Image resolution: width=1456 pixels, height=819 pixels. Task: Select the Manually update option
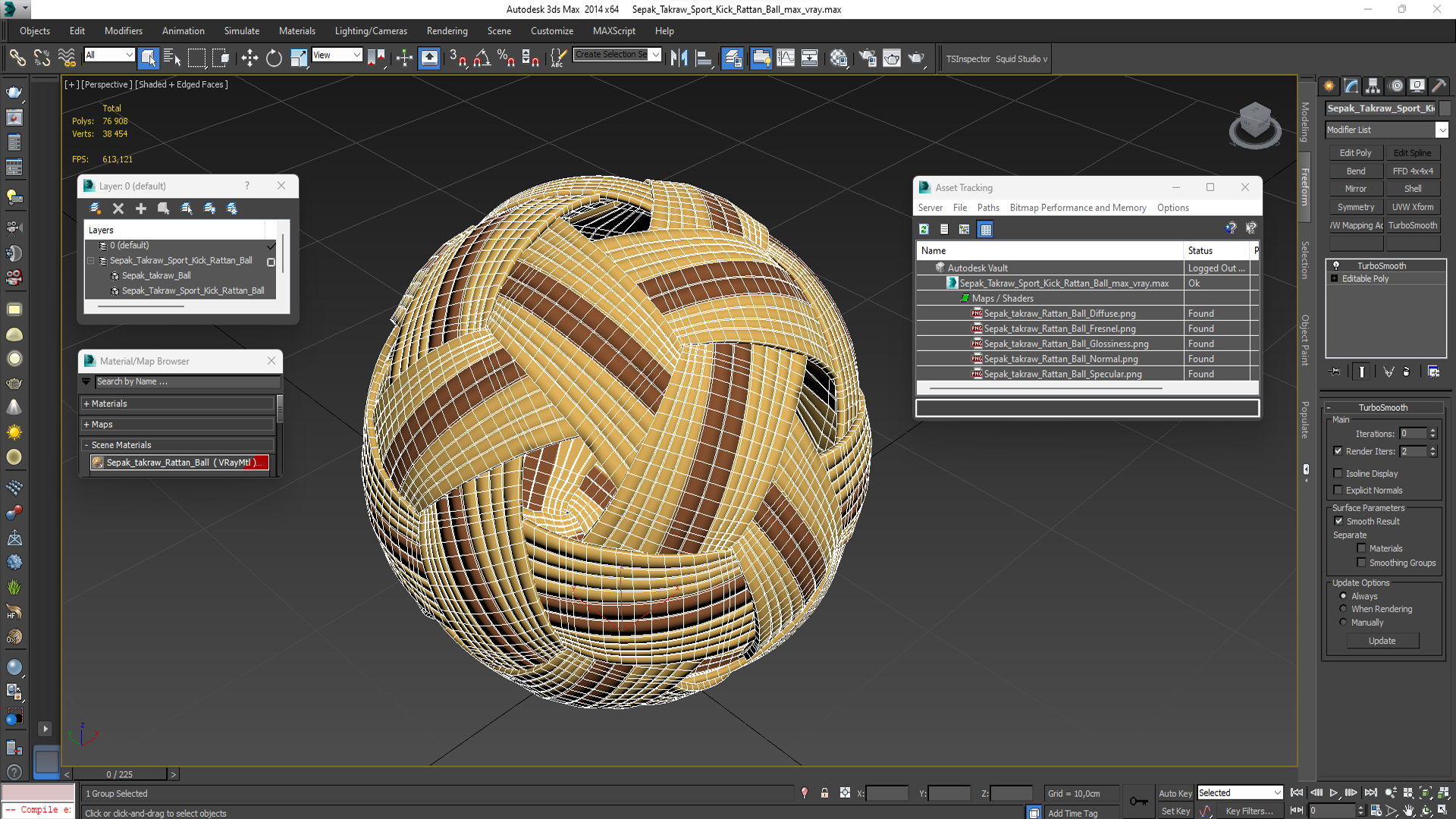click(1343, 623)
